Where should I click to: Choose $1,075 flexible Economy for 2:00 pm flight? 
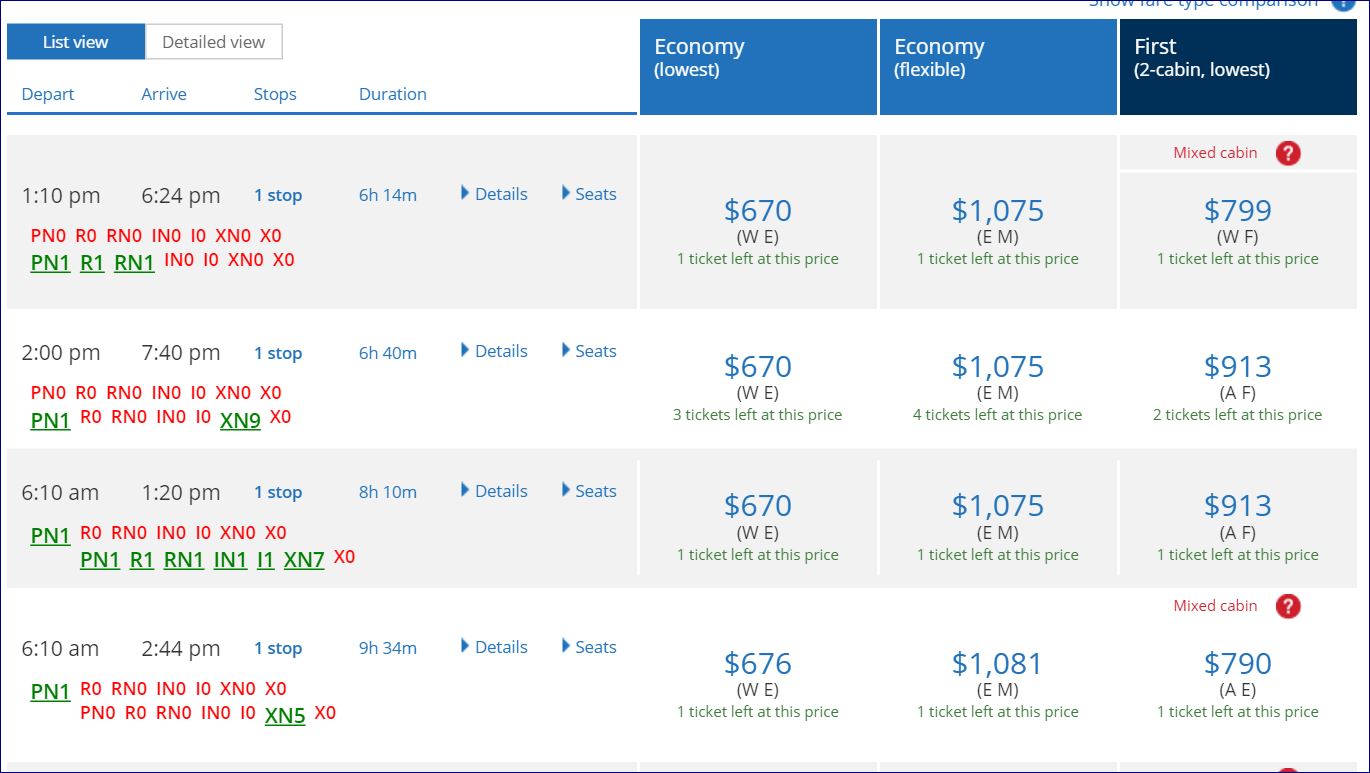point(997,367)
